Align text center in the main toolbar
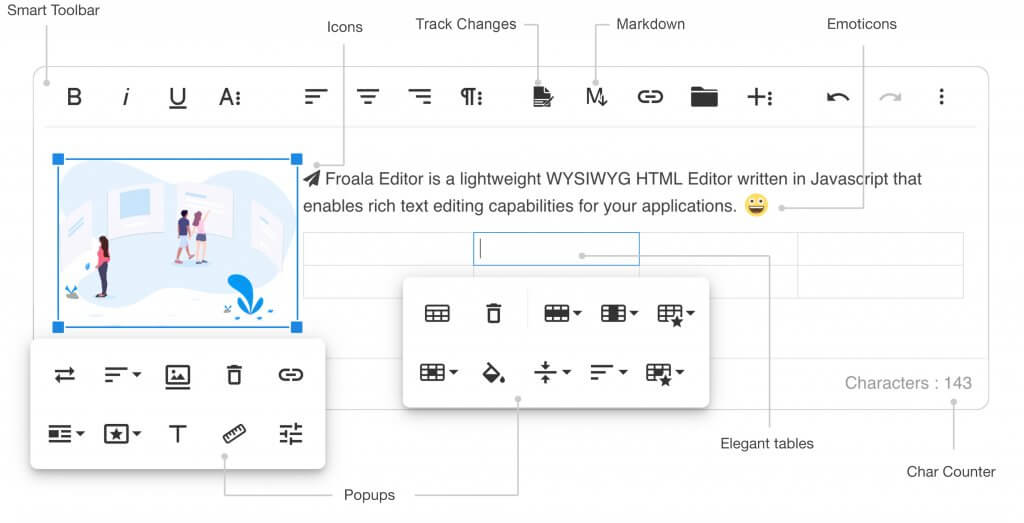1024x523 pixels. click(x=368, y=97)
